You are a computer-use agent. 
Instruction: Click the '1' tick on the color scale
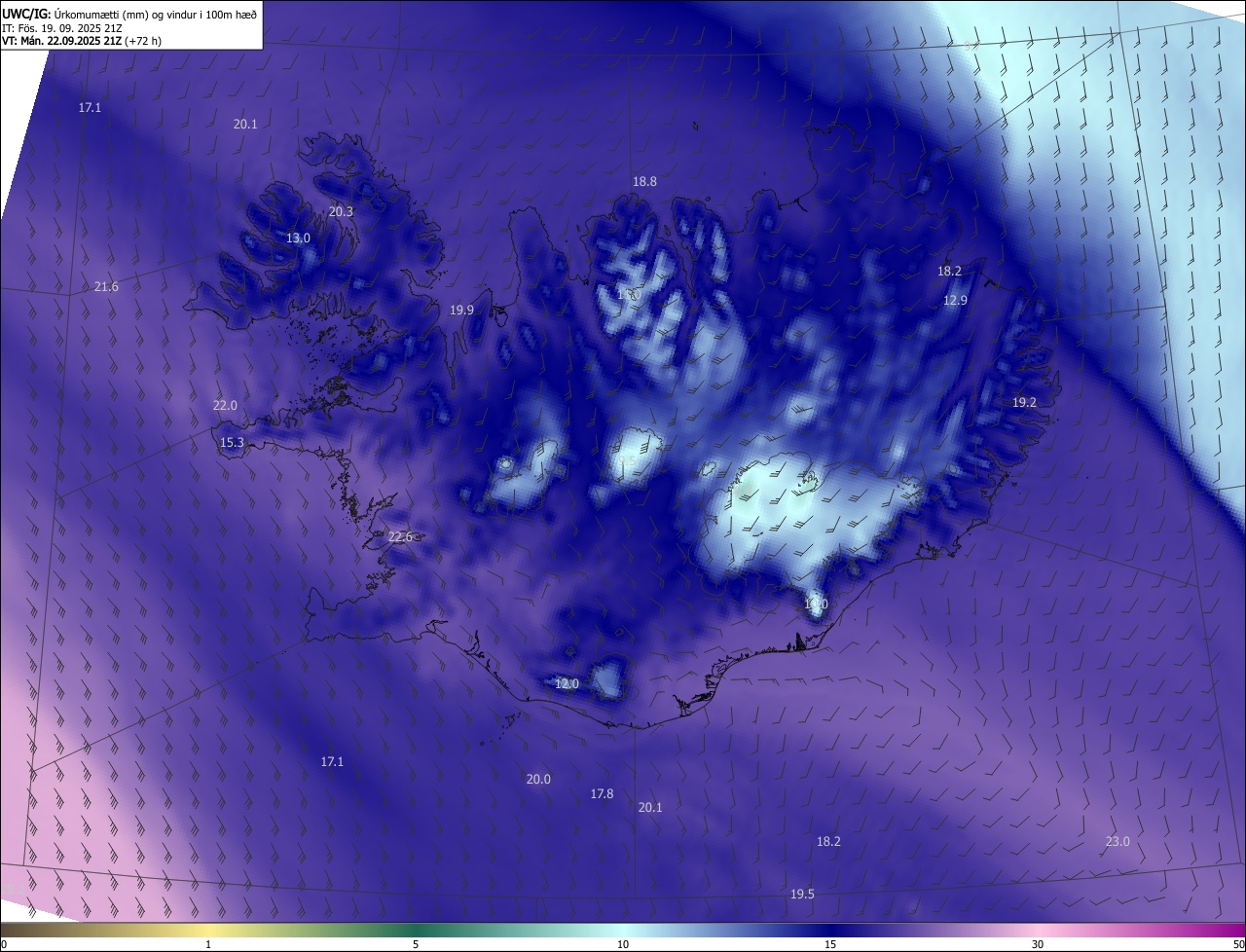[208, 944]
